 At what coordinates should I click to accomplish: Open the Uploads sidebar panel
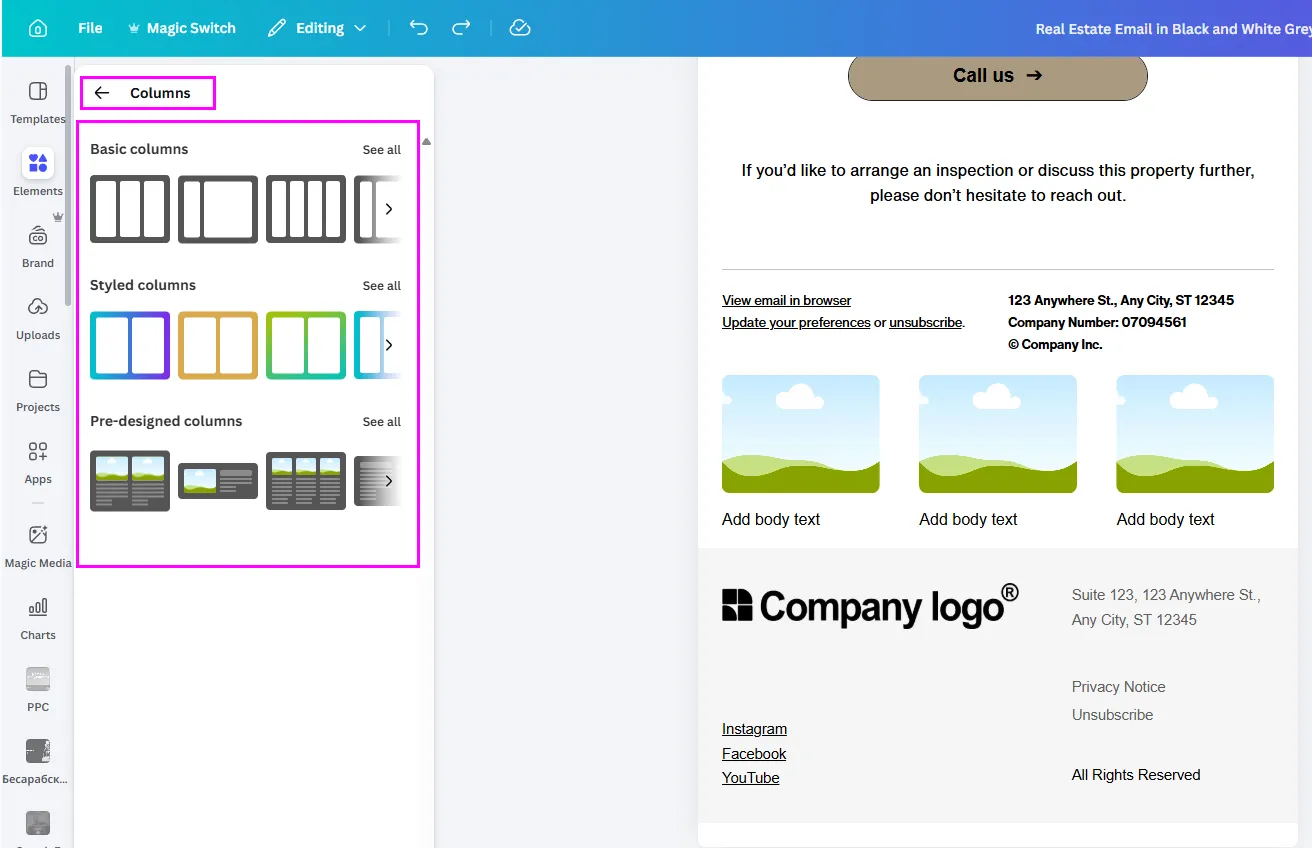coord(38,317)
